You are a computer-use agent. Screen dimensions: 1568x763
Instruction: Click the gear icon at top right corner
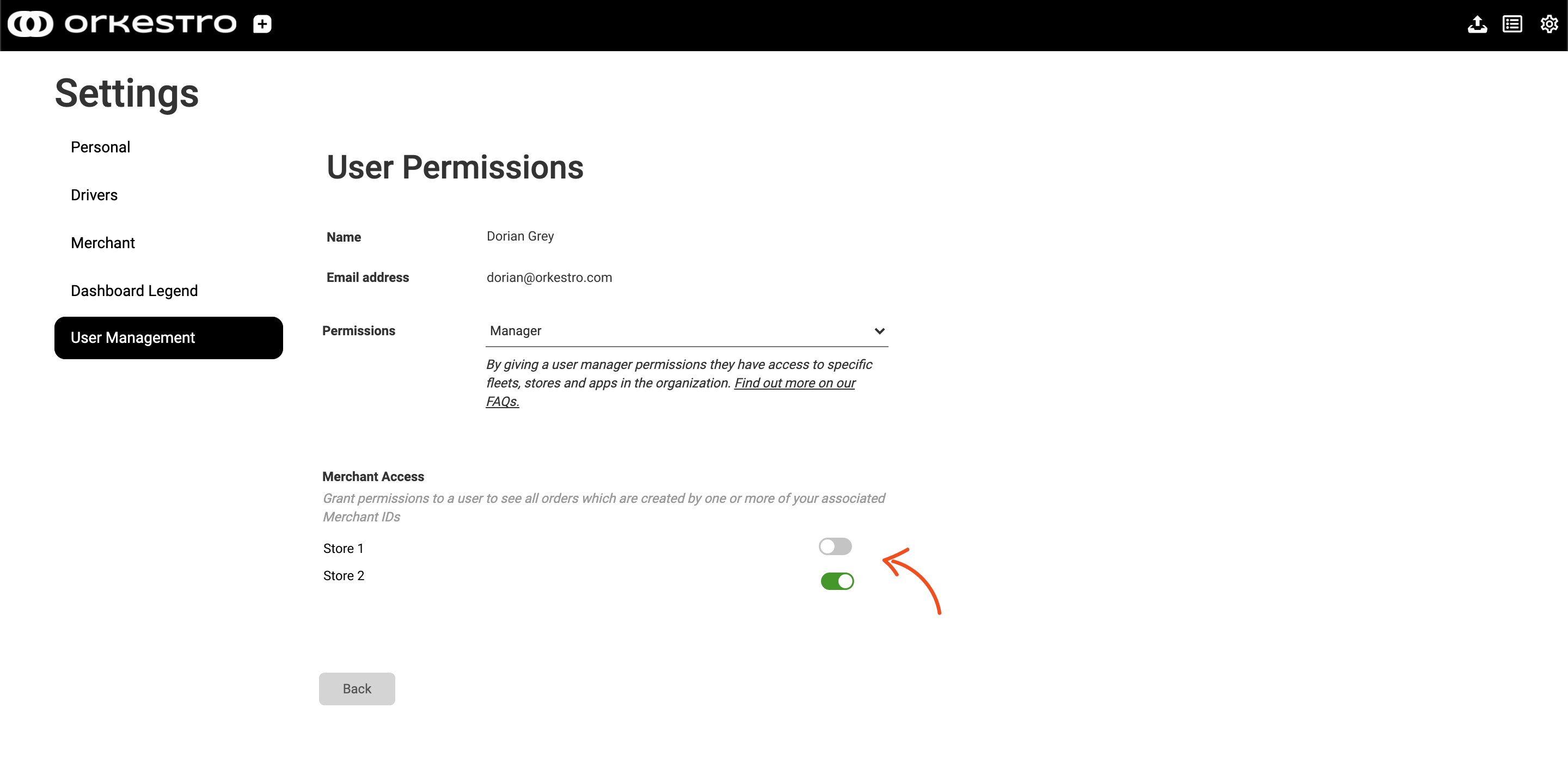pyautogui.click(x=1549, y=24)
